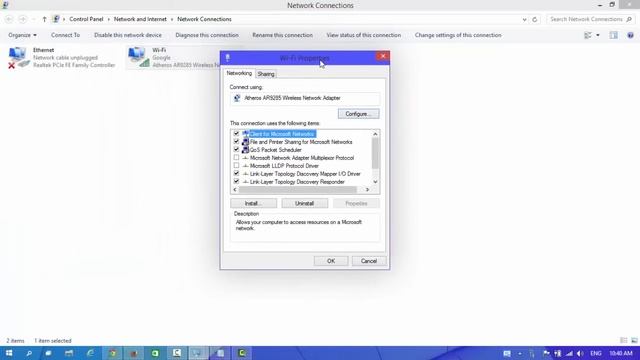Click Disable this network device
Screen dimensions: 640x360
[128, 36]
